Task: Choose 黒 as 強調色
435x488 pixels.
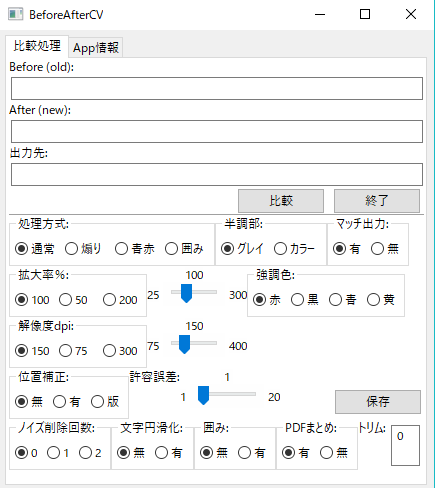Action: click(x=305, y=300)
